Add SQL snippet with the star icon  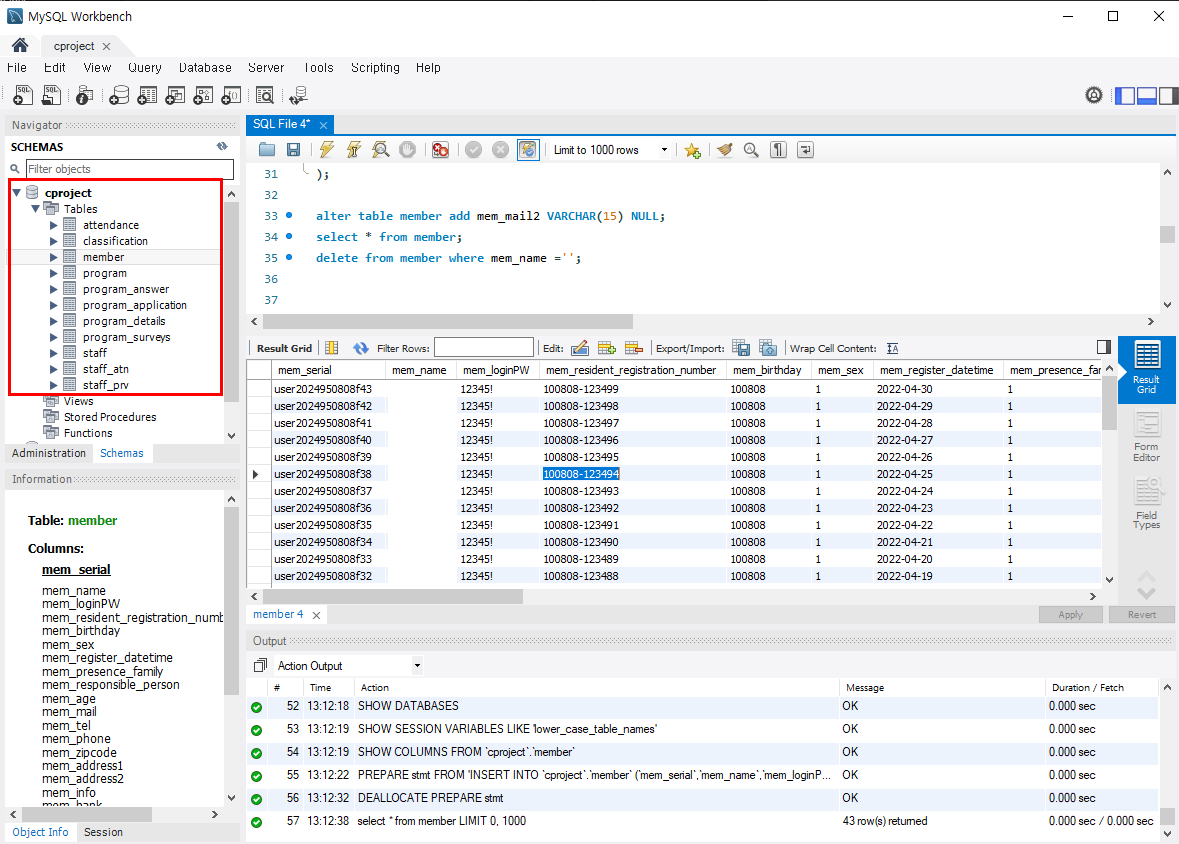(x=692, y=150)
